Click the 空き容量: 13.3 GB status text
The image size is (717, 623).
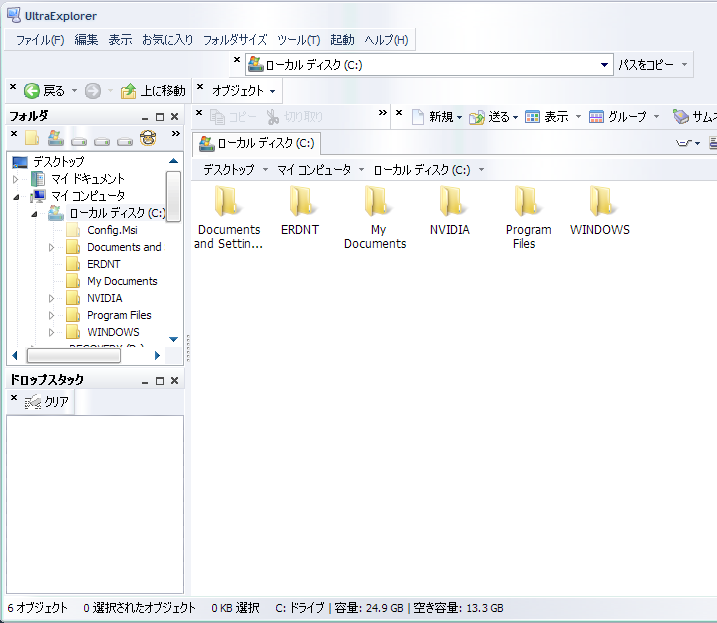click(x=458, y=608)
